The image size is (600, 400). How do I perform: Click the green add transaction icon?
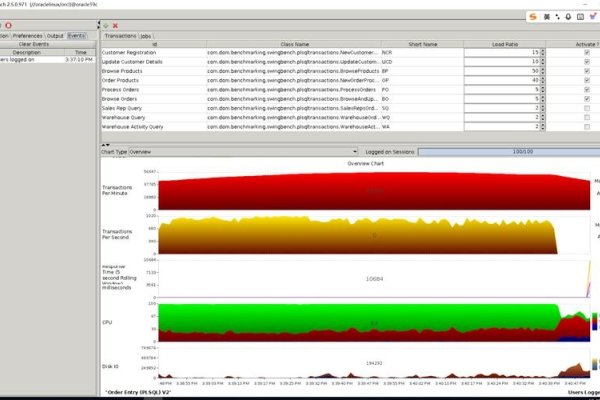click(x=106, y=24)
